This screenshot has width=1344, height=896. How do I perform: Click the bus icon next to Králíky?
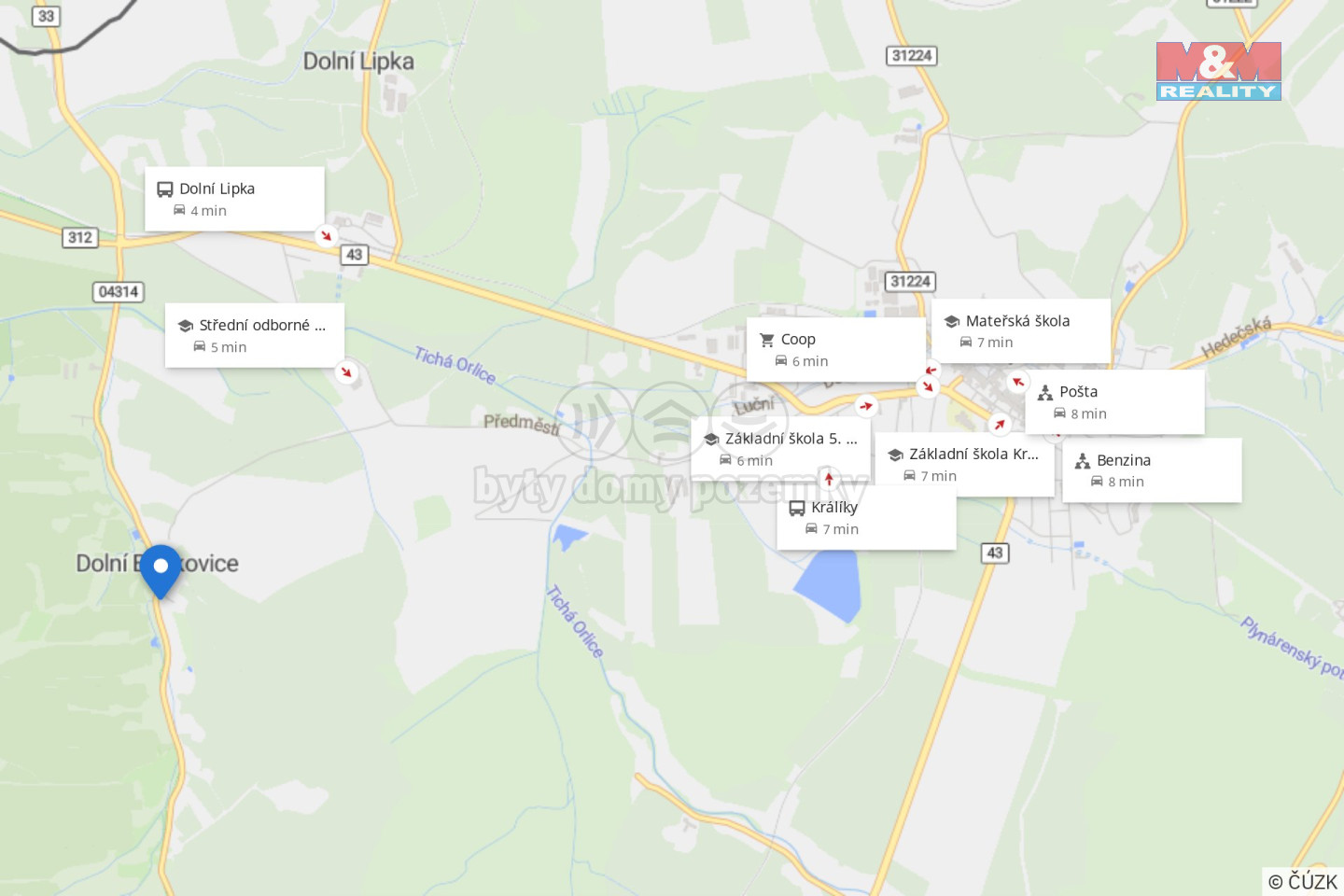(x=797, y=509)
